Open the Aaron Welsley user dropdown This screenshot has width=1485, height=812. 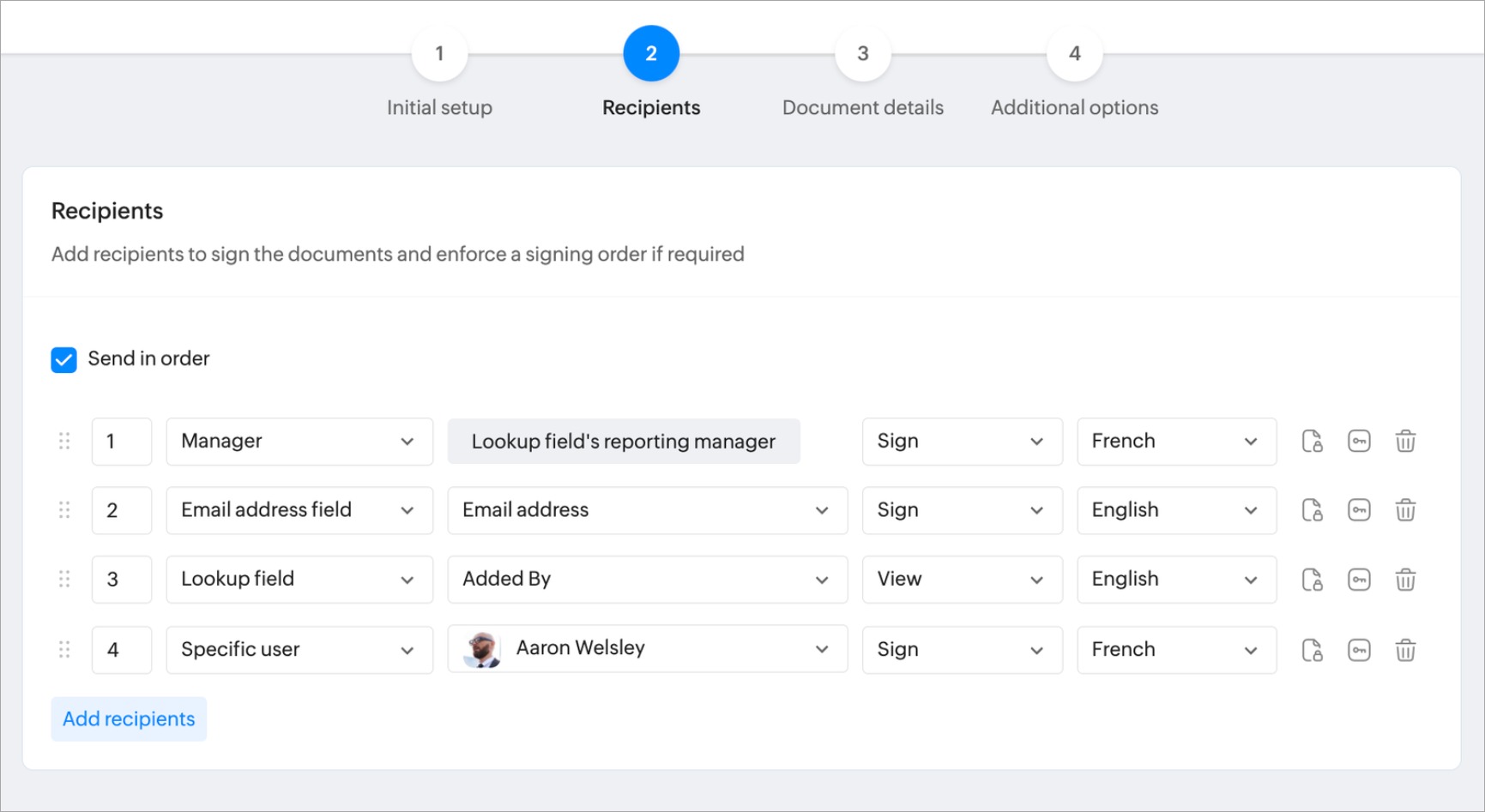[x=647, y=649]
